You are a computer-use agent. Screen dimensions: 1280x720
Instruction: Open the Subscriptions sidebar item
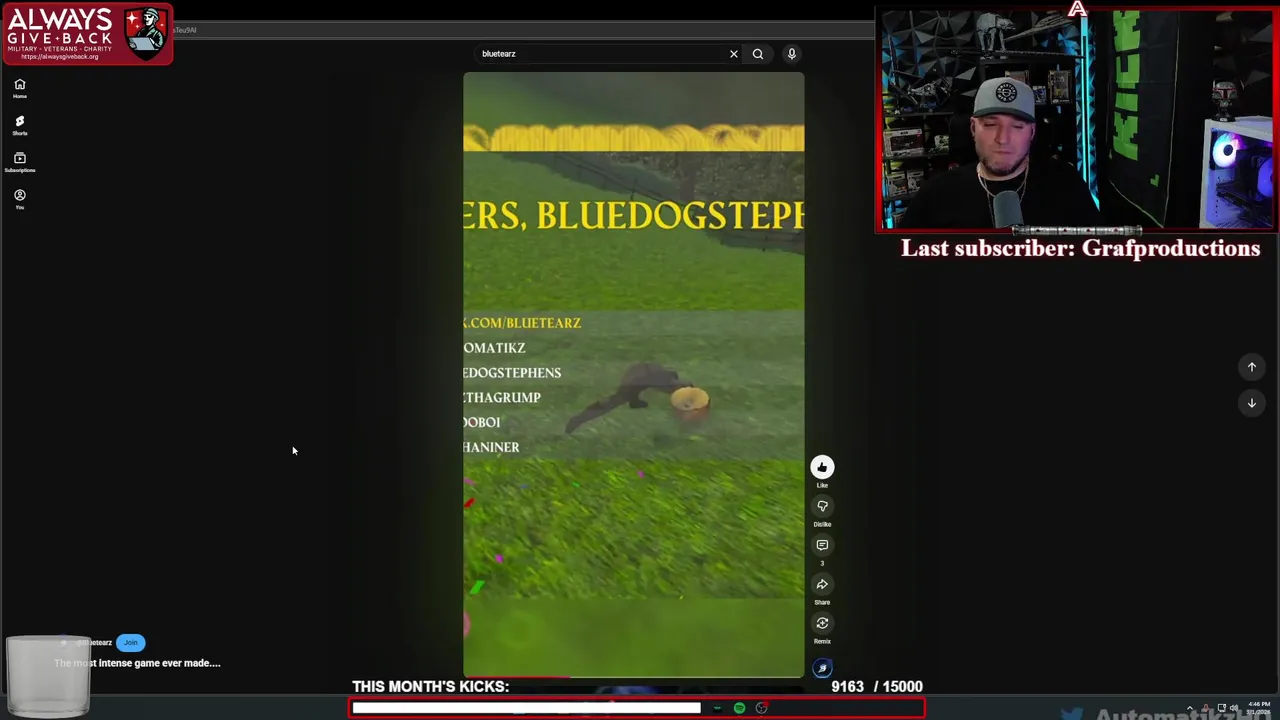coord(19,162)
